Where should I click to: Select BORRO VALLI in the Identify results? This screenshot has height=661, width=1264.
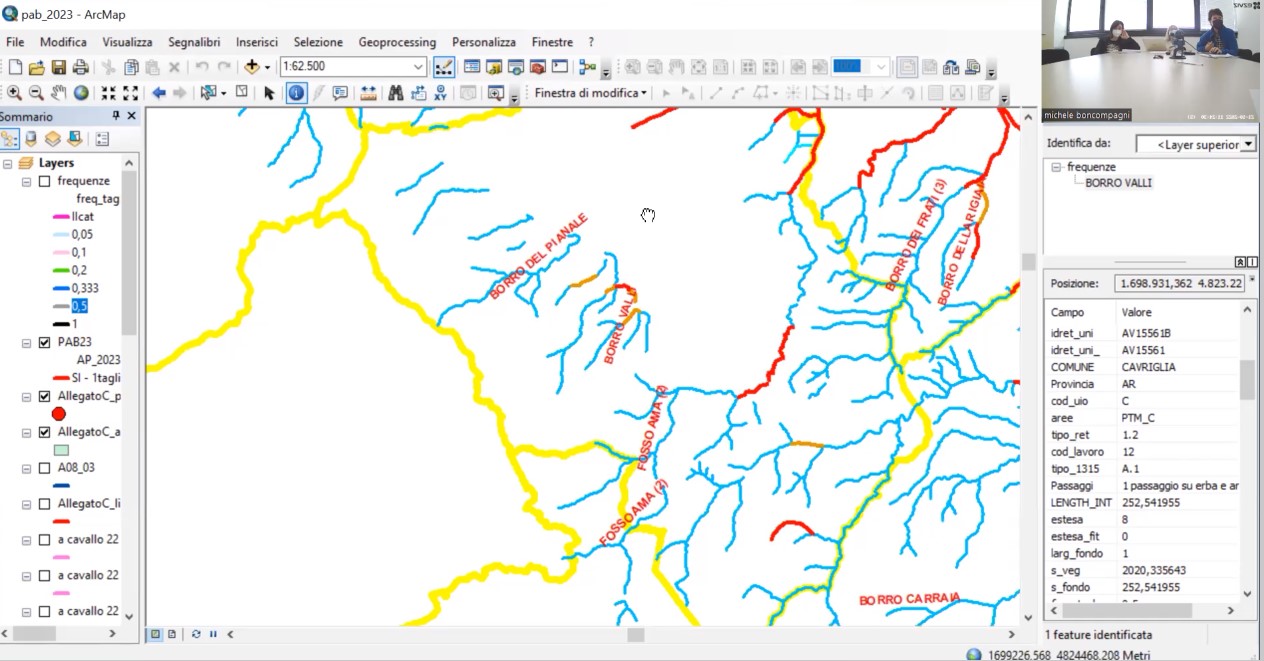(1118, 183)
